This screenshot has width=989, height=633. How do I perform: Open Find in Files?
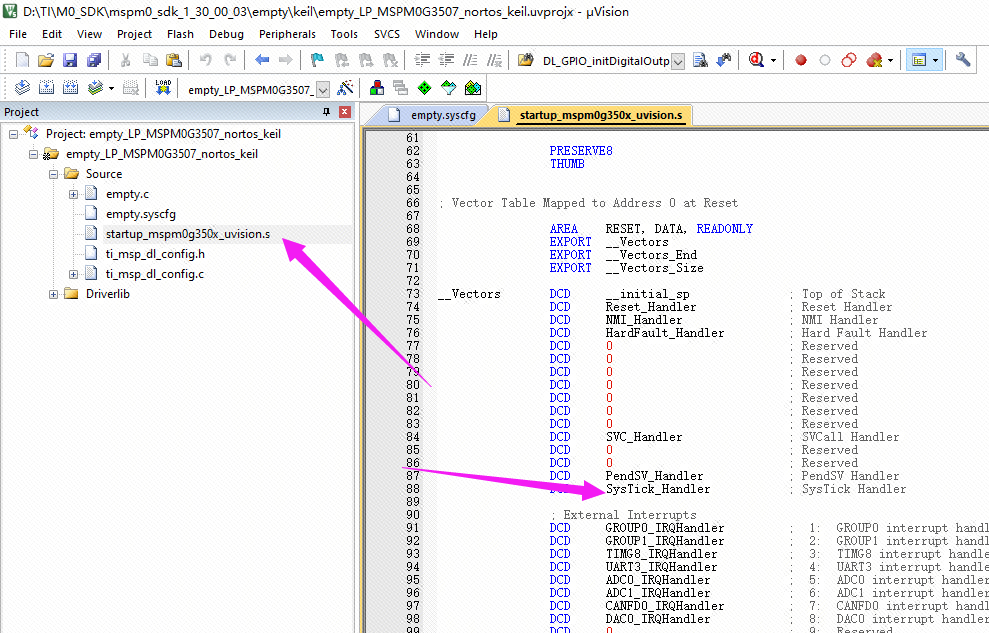click(x=525, y=61)
